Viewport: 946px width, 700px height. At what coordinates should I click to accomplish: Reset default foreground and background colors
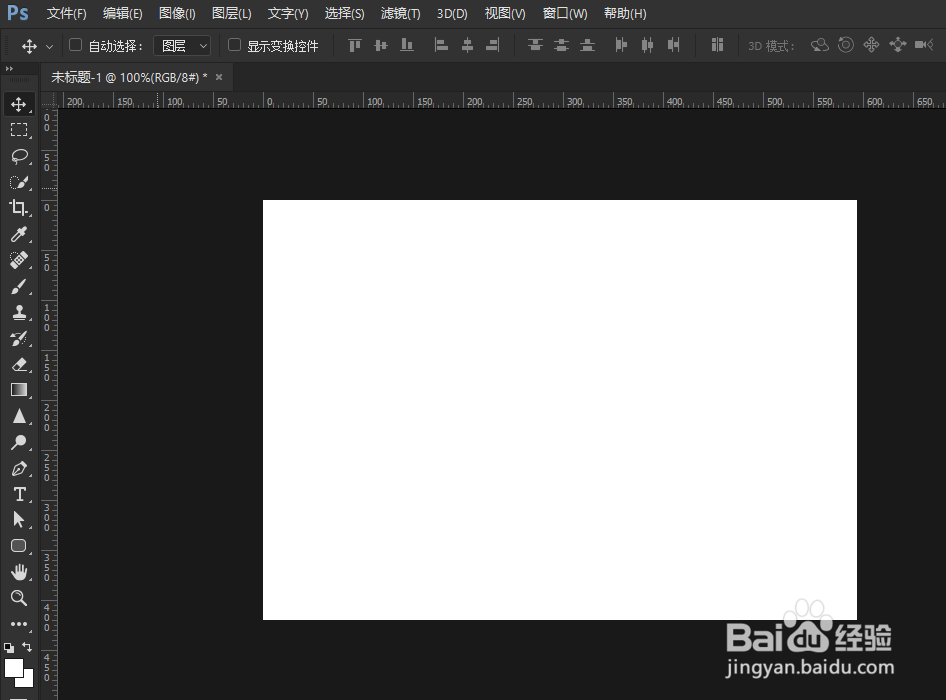click(8, 648)
